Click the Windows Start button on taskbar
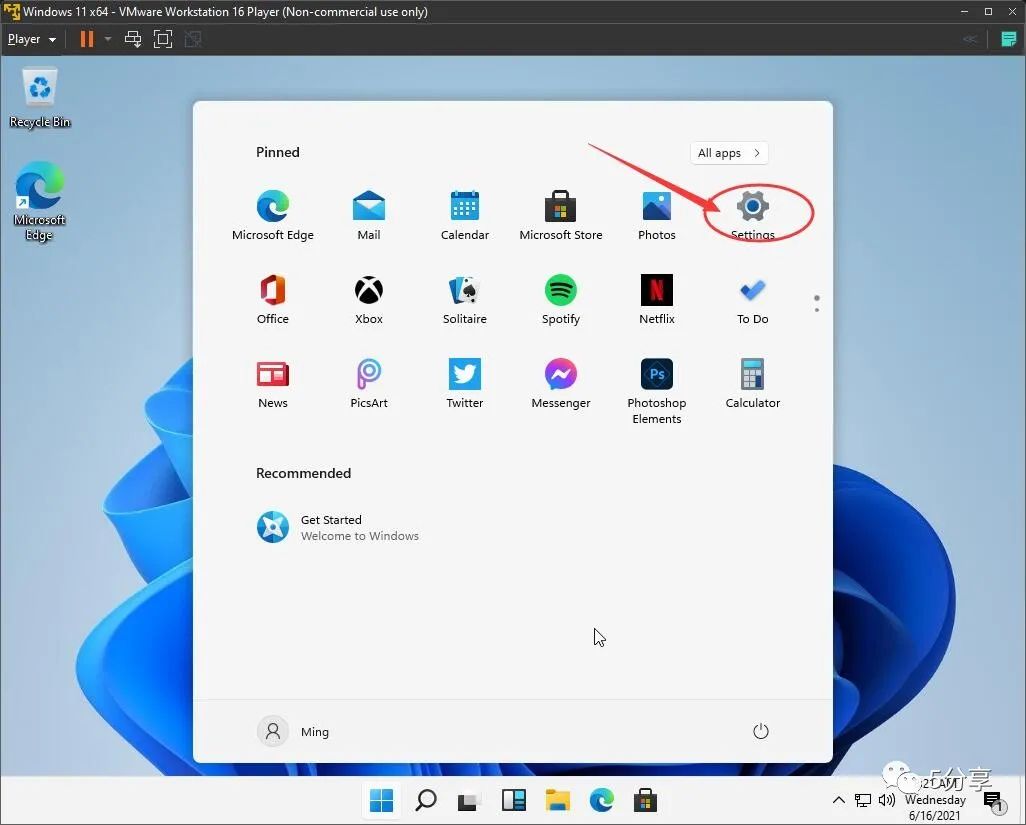Screen dimensions: 1026x825 381,799
